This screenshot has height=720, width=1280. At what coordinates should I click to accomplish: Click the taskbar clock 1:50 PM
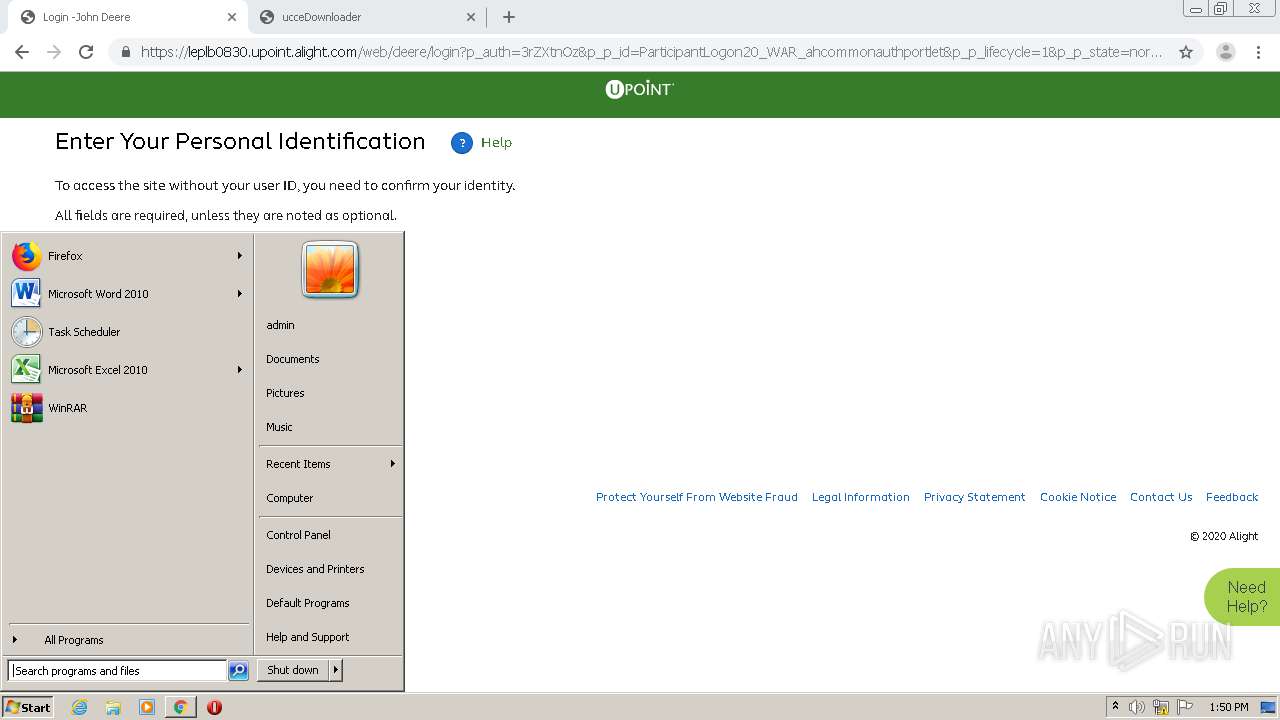(1229, 707)
